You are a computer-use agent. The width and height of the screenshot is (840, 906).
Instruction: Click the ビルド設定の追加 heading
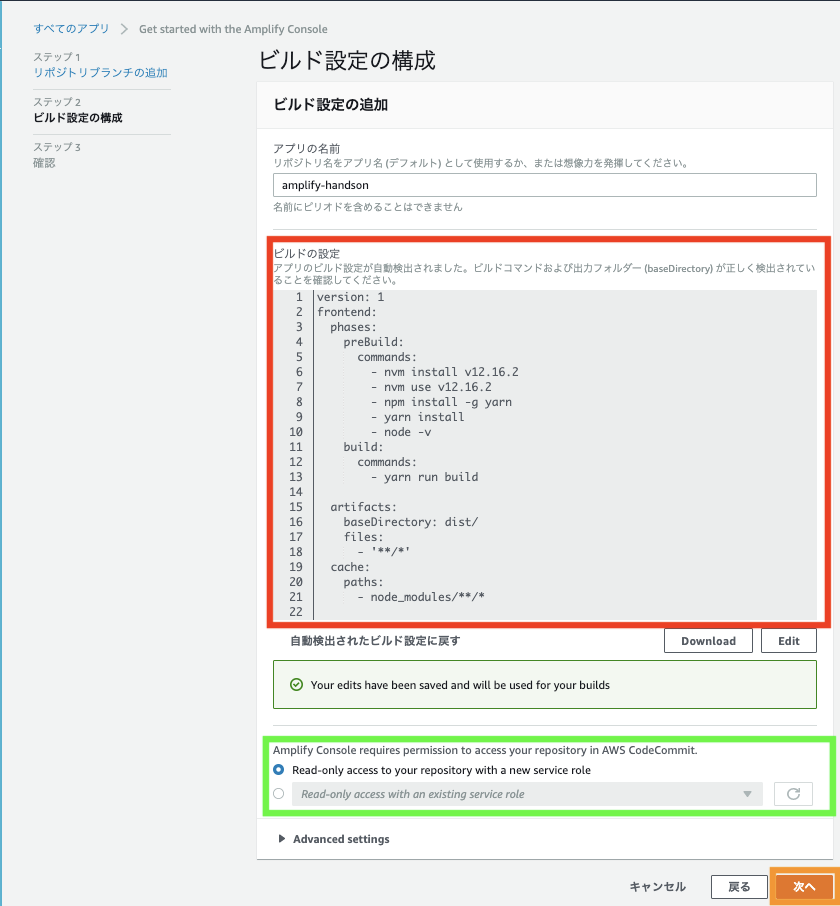330,105
